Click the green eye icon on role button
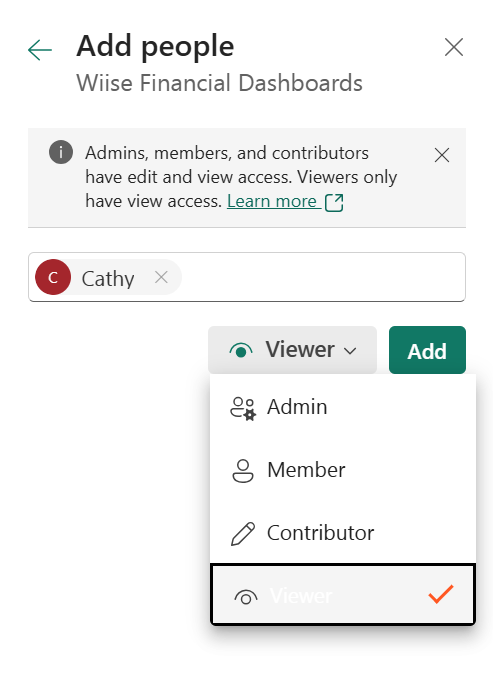Image resolution: width=493 pixels, height=673 pixels. [241, 351]
